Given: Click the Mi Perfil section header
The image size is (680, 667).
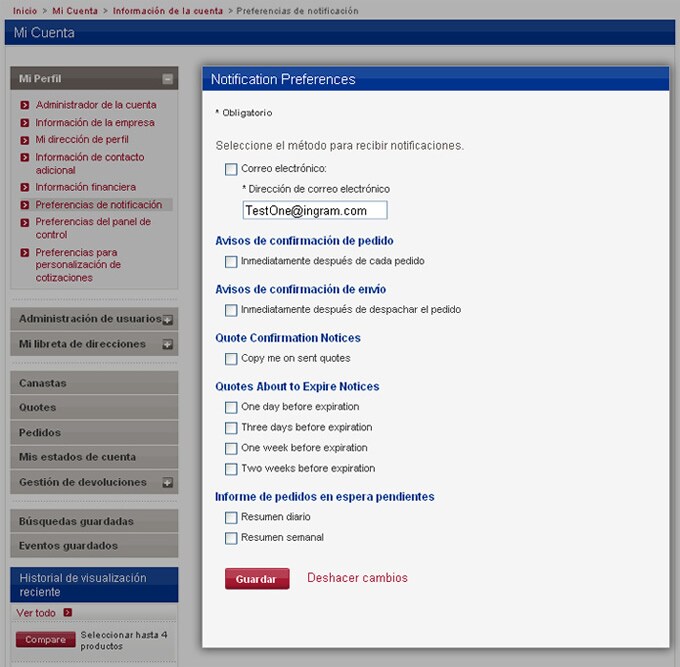Looking at the screenshot, I should point(94,78).
